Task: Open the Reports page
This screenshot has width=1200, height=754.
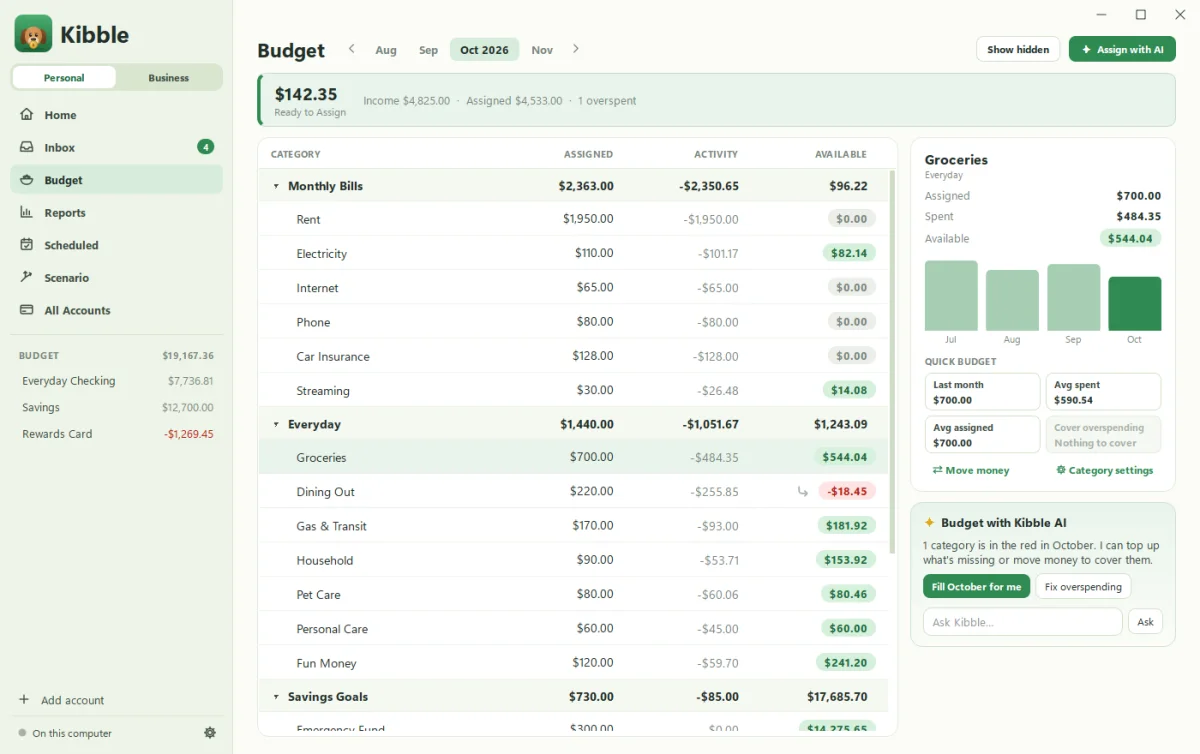Action: [x=117, y=212]
